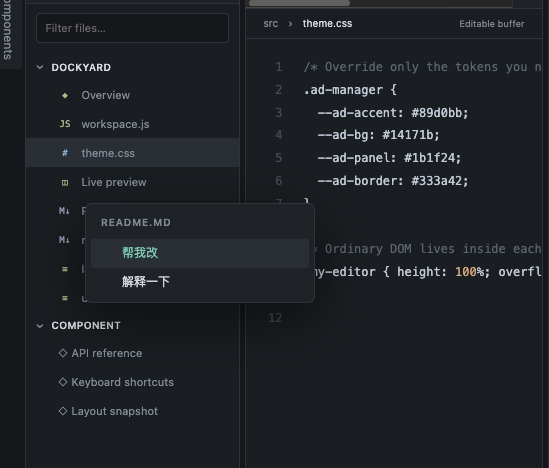
Task: Click line number 1 in the gutter
Action: tap(279, 67)
